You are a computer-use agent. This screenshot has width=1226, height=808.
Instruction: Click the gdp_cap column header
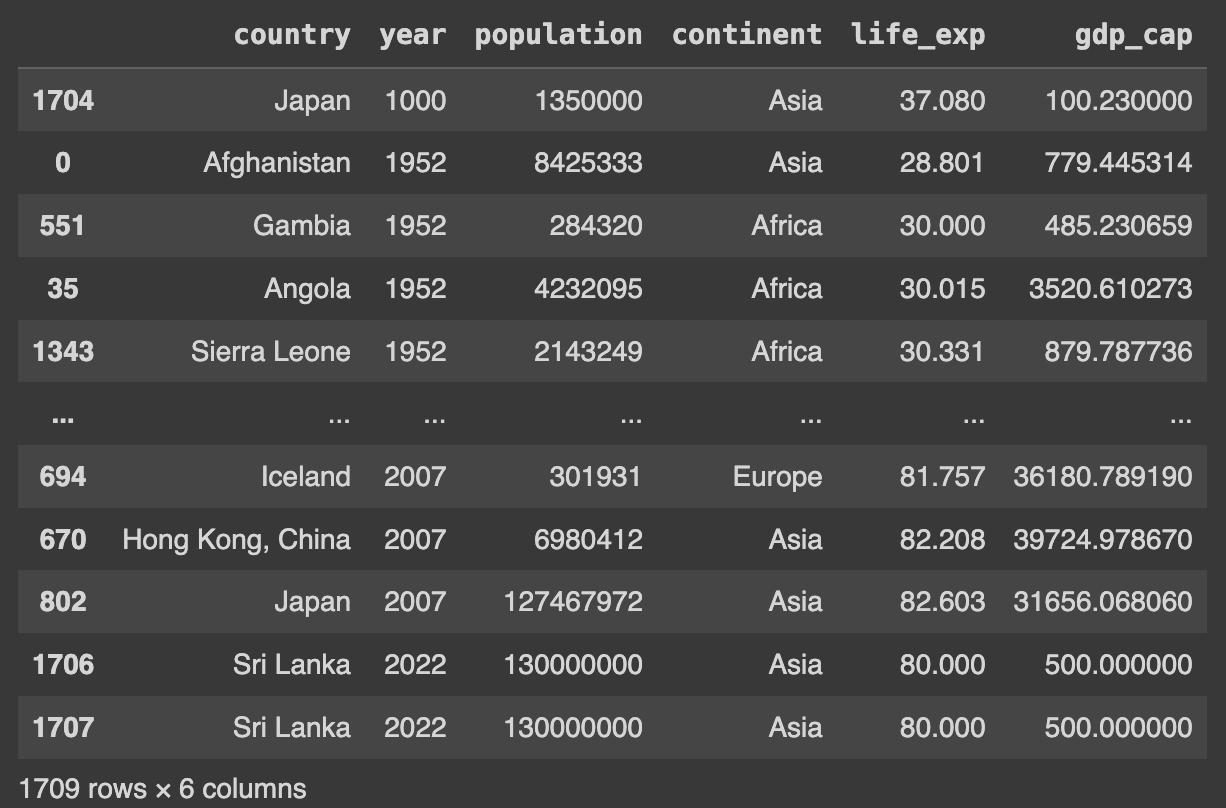click(1133, 35)
